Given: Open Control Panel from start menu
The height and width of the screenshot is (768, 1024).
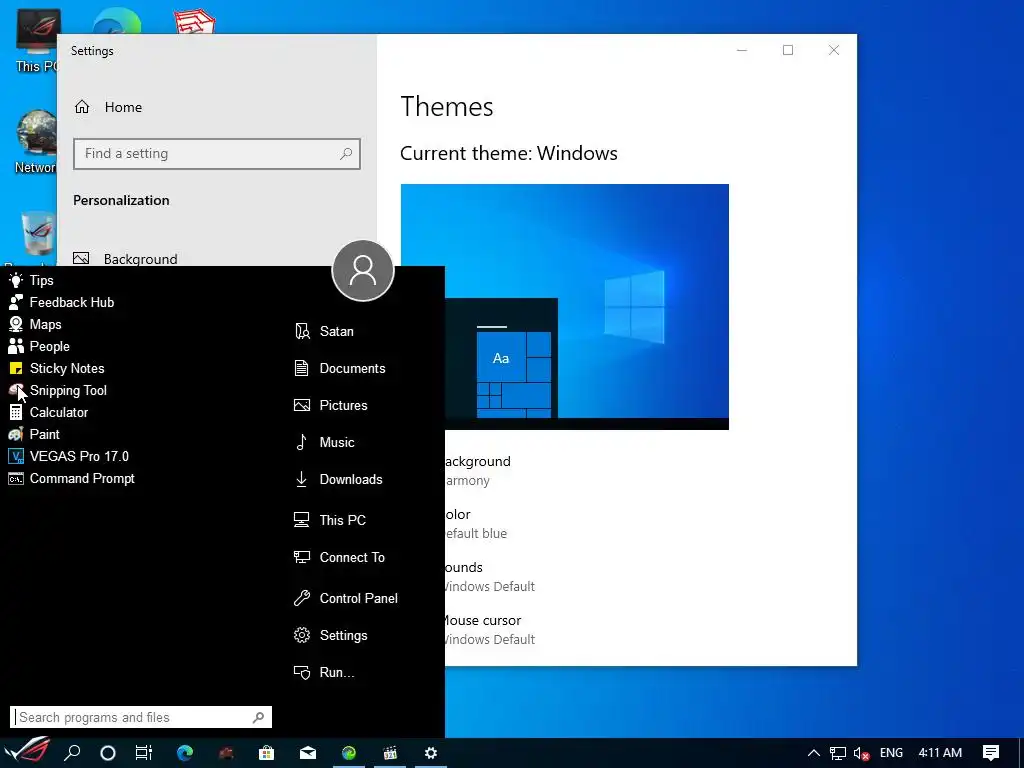Looking at the screenshot, I should [346, 598].
